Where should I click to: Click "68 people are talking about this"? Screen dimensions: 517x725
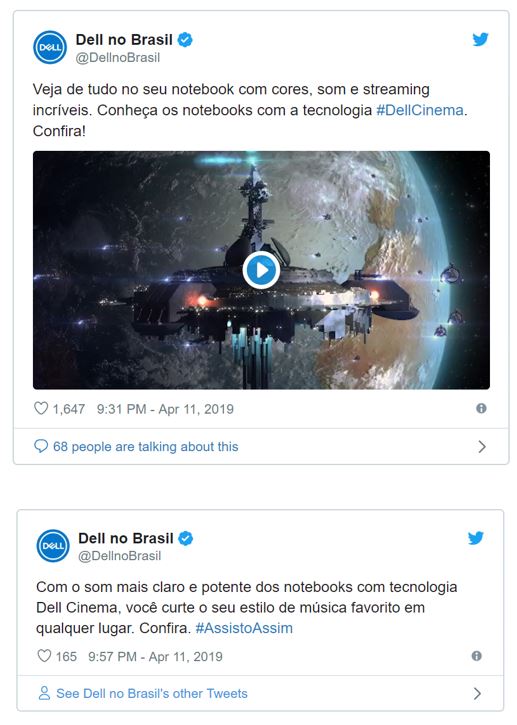(x=146, y=447)
